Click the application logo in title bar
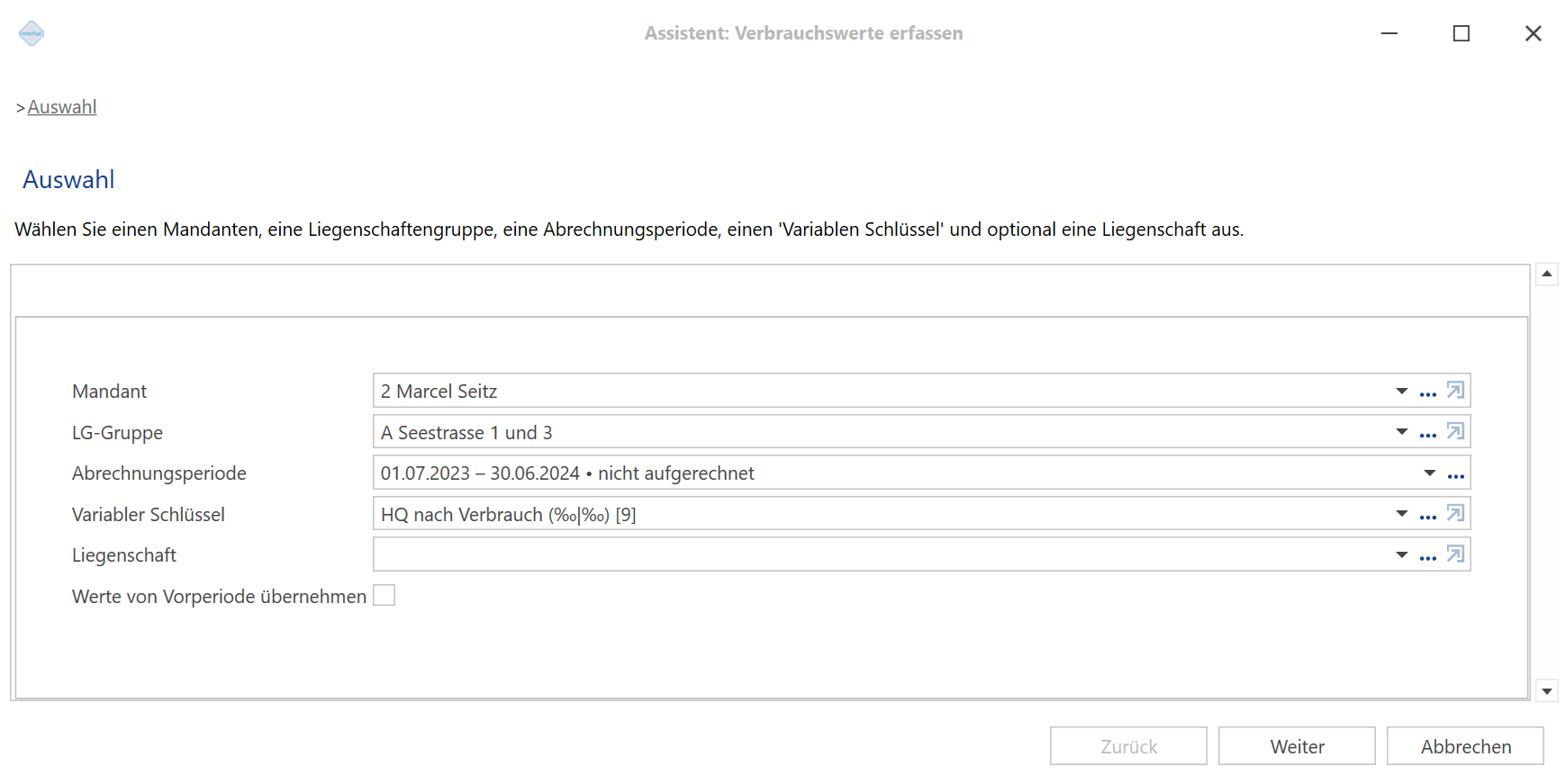 [32, 33]
